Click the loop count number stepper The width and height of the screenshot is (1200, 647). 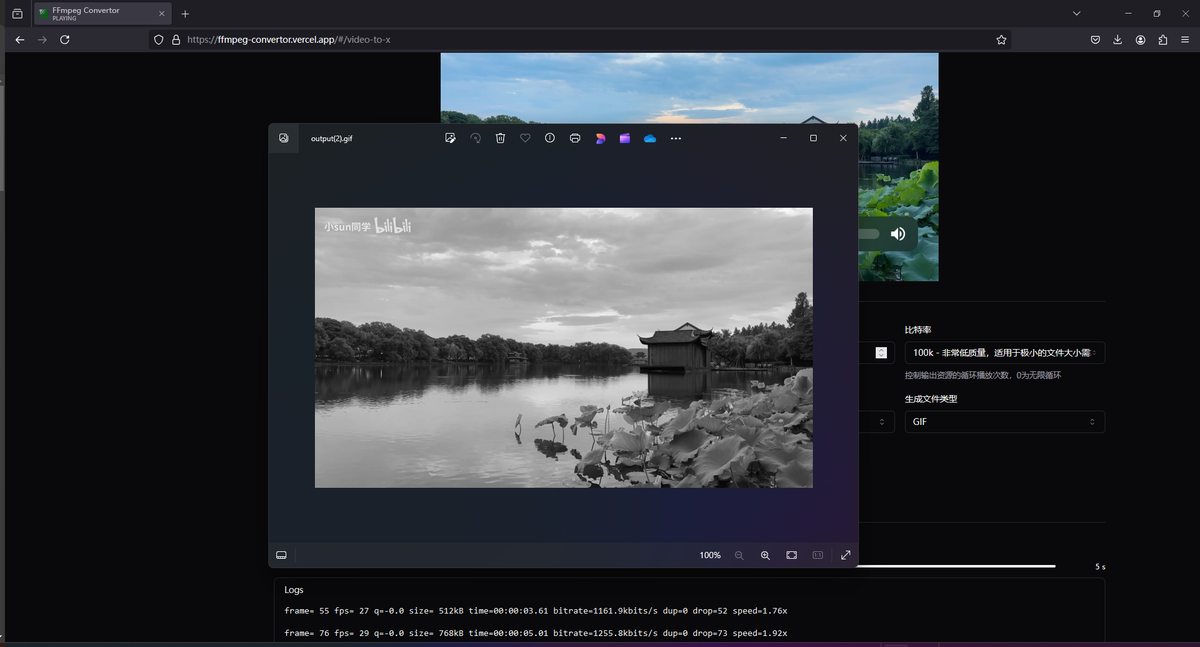click(881, 353)
